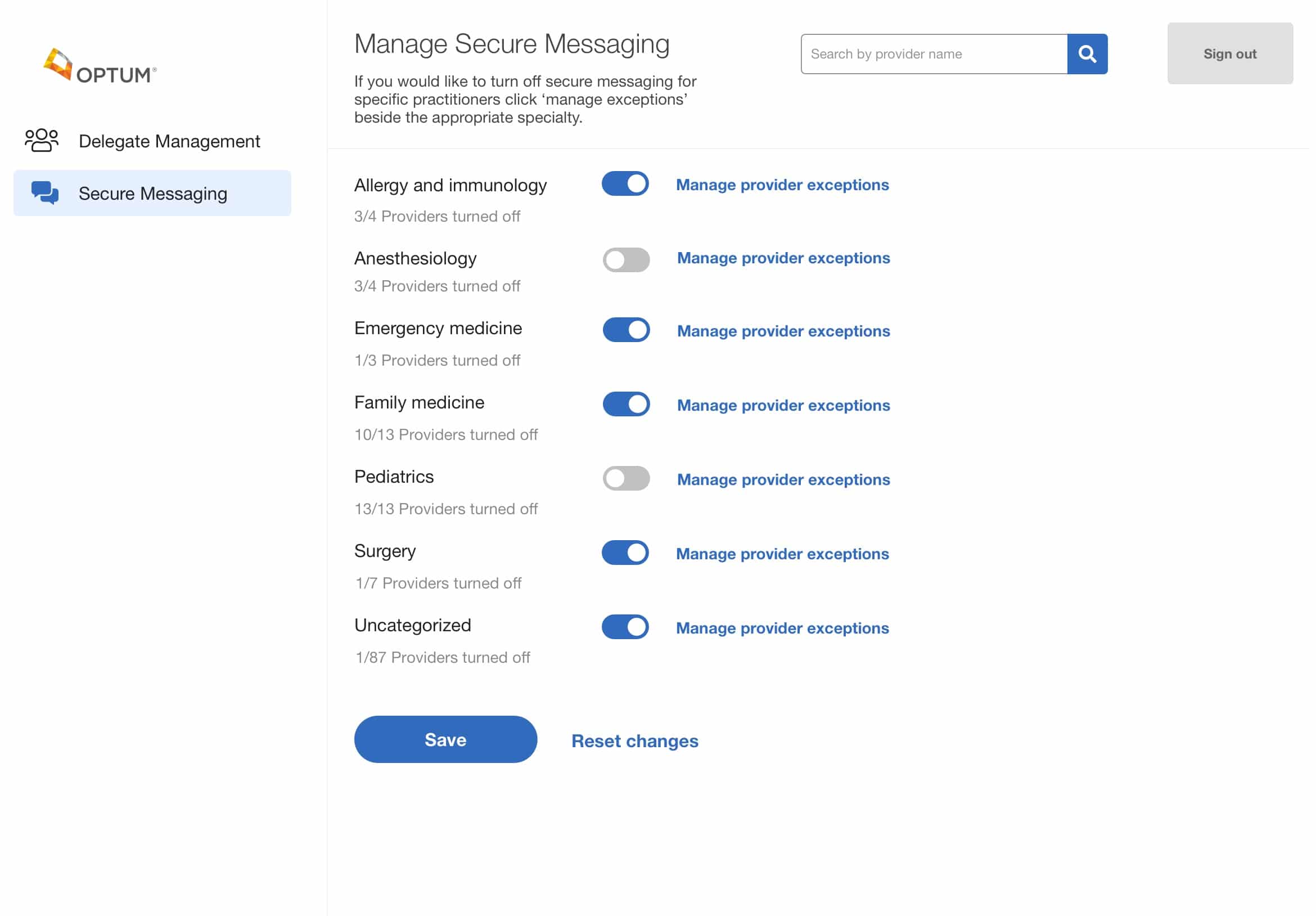Click the Sign out button

[1229, 53]
